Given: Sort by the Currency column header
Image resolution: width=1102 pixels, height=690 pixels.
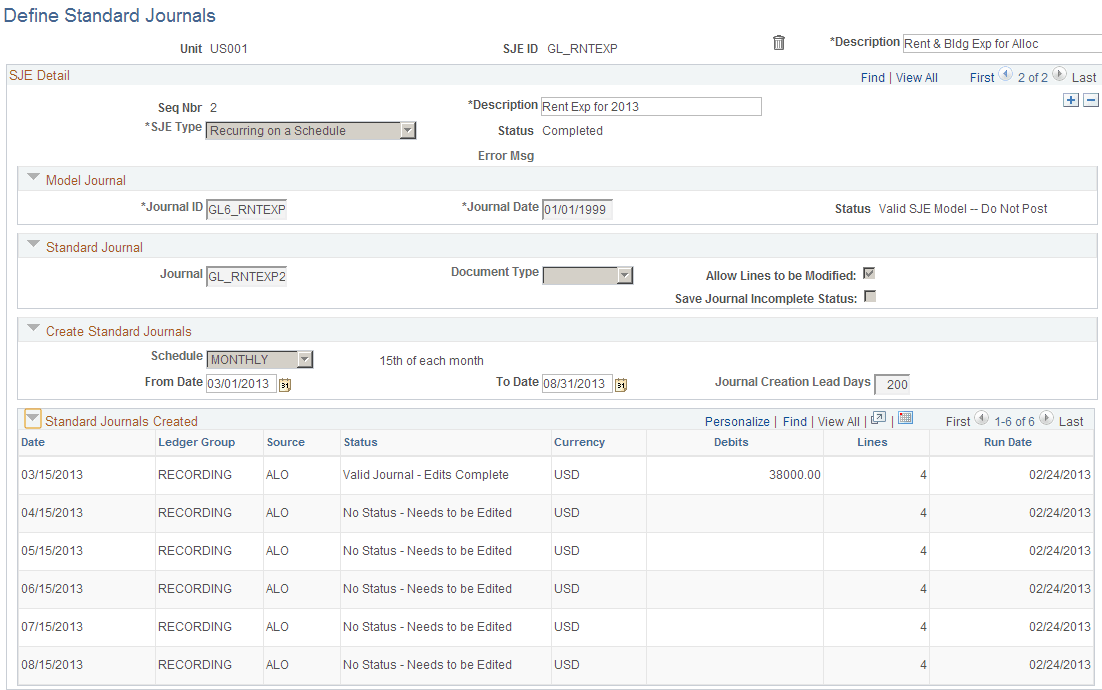Looking at the screenshot, I should [579, 442].
